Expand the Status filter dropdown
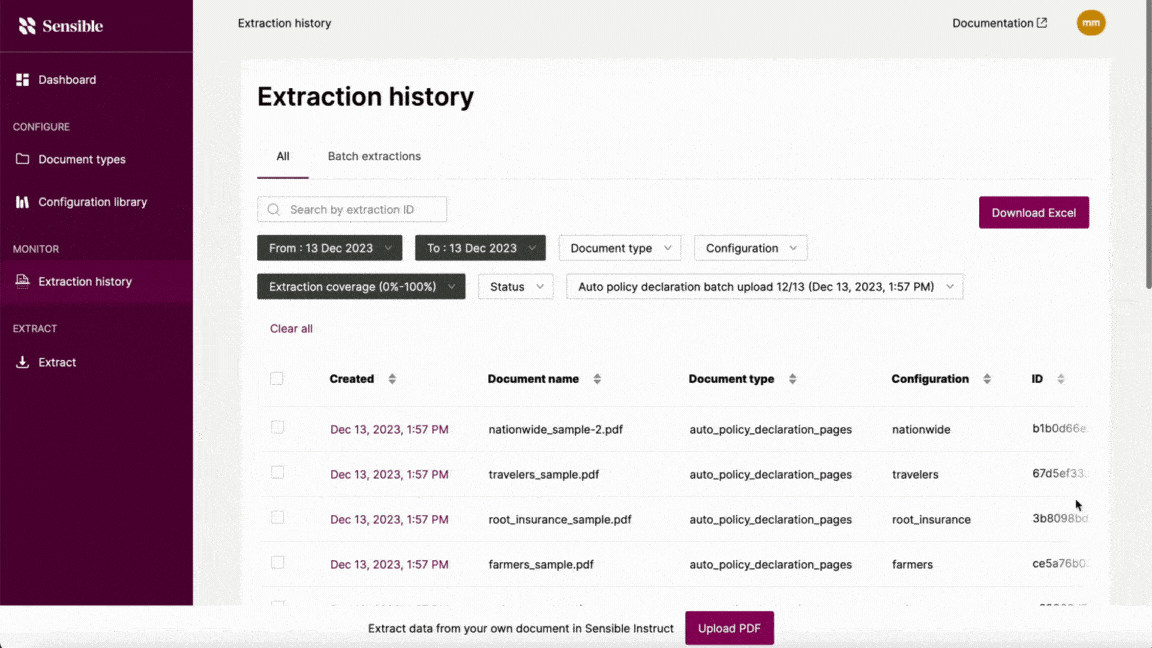The image size is (1152, 648). [x=515, y=287]
